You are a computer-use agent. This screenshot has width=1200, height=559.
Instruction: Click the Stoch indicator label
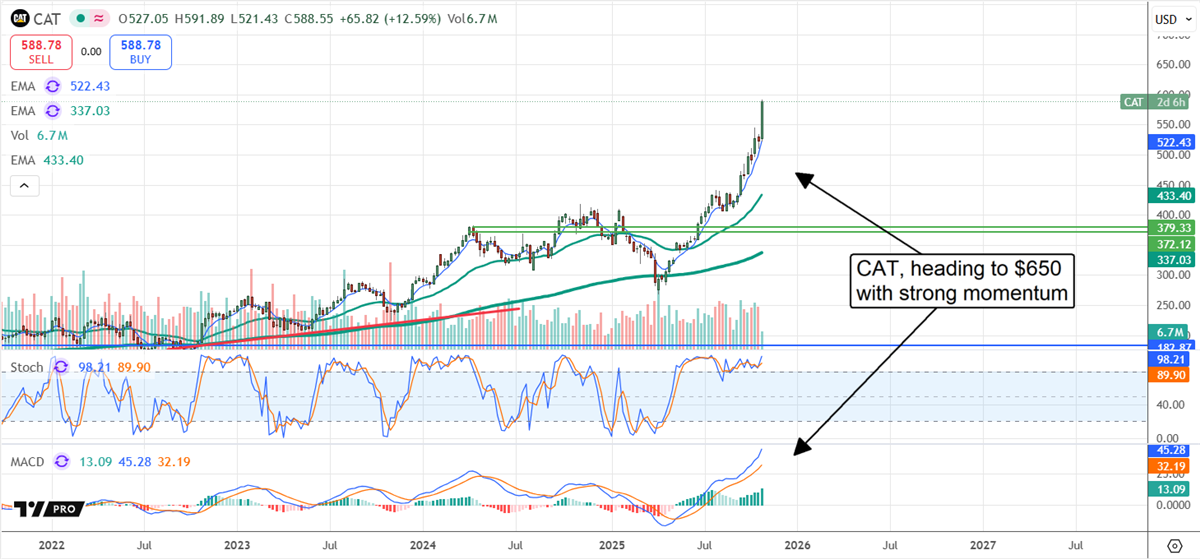click(x=27, y=367)
